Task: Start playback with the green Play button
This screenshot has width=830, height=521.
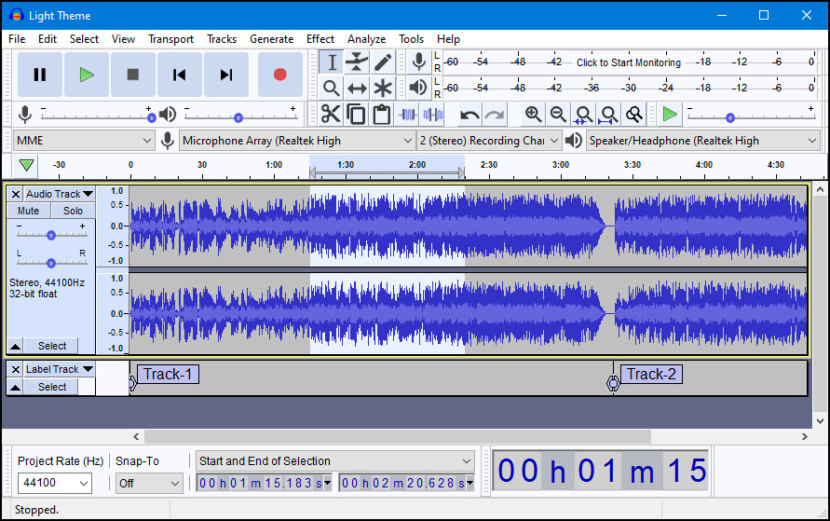Action: tap(87, 75)
